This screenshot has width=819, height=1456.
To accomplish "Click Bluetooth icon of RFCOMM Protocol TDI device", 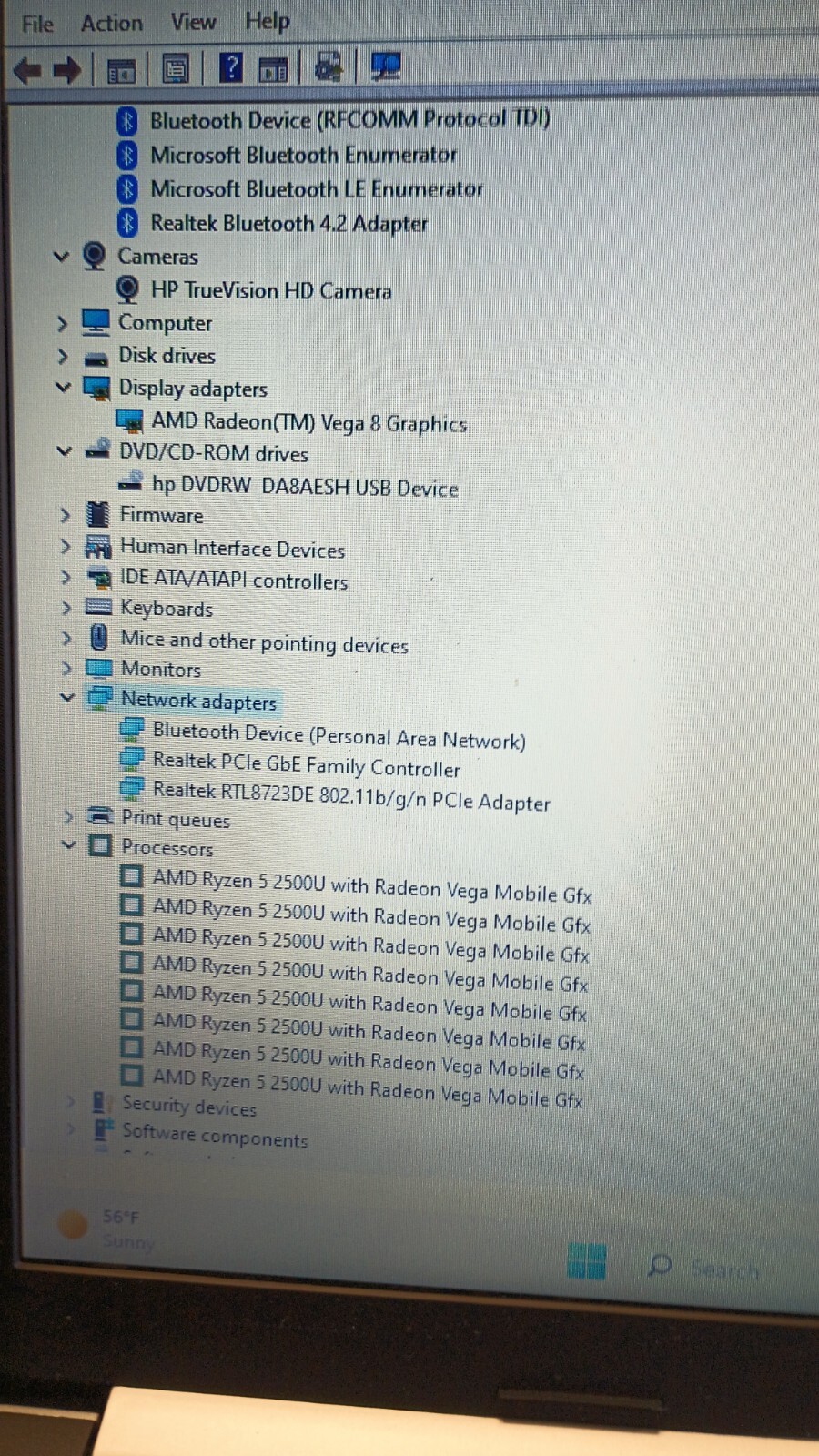I will point(127,120).
